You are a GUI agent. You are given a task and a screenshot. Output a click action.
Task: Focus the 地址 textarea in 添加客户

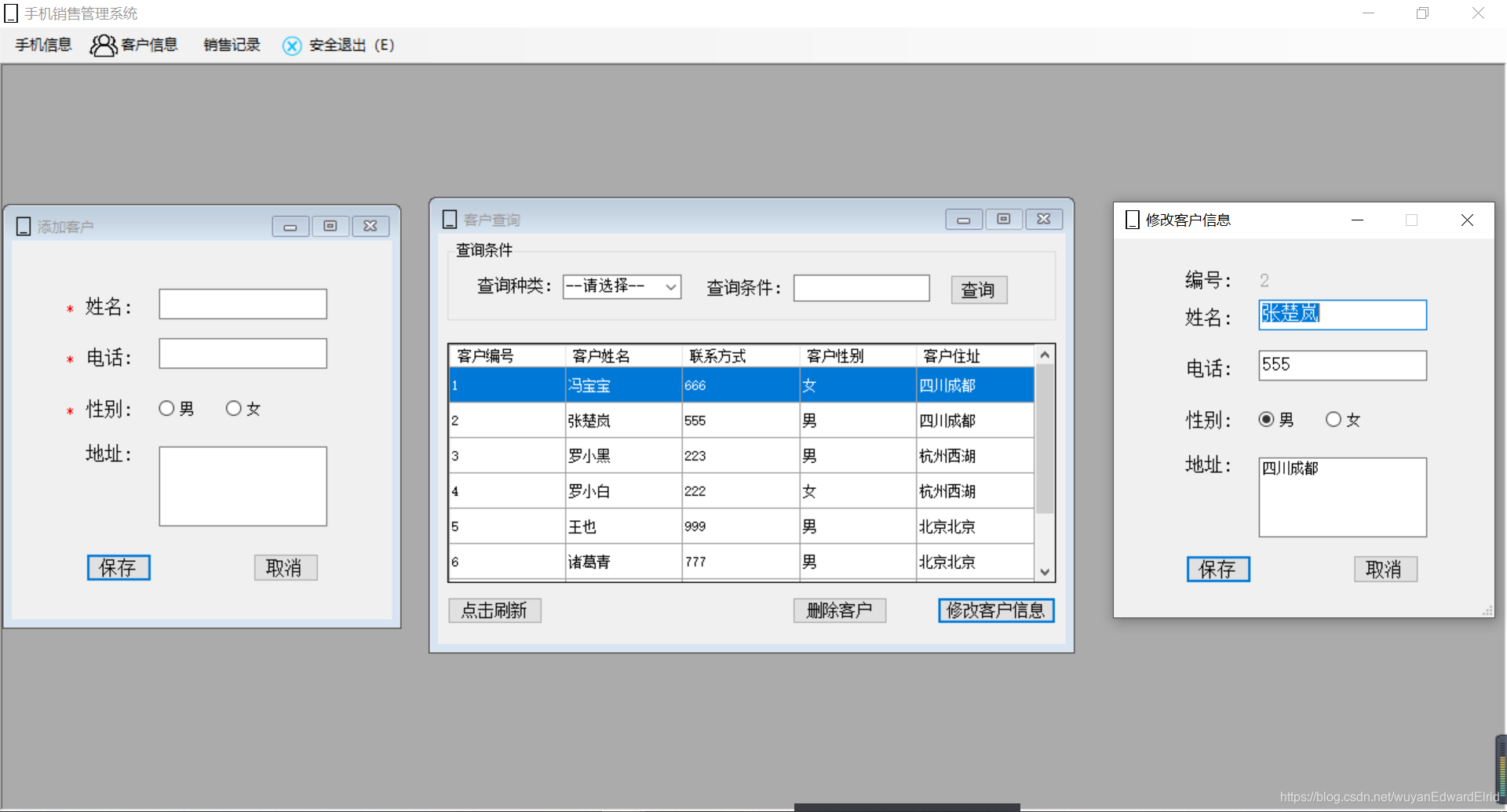pos(243,486)
